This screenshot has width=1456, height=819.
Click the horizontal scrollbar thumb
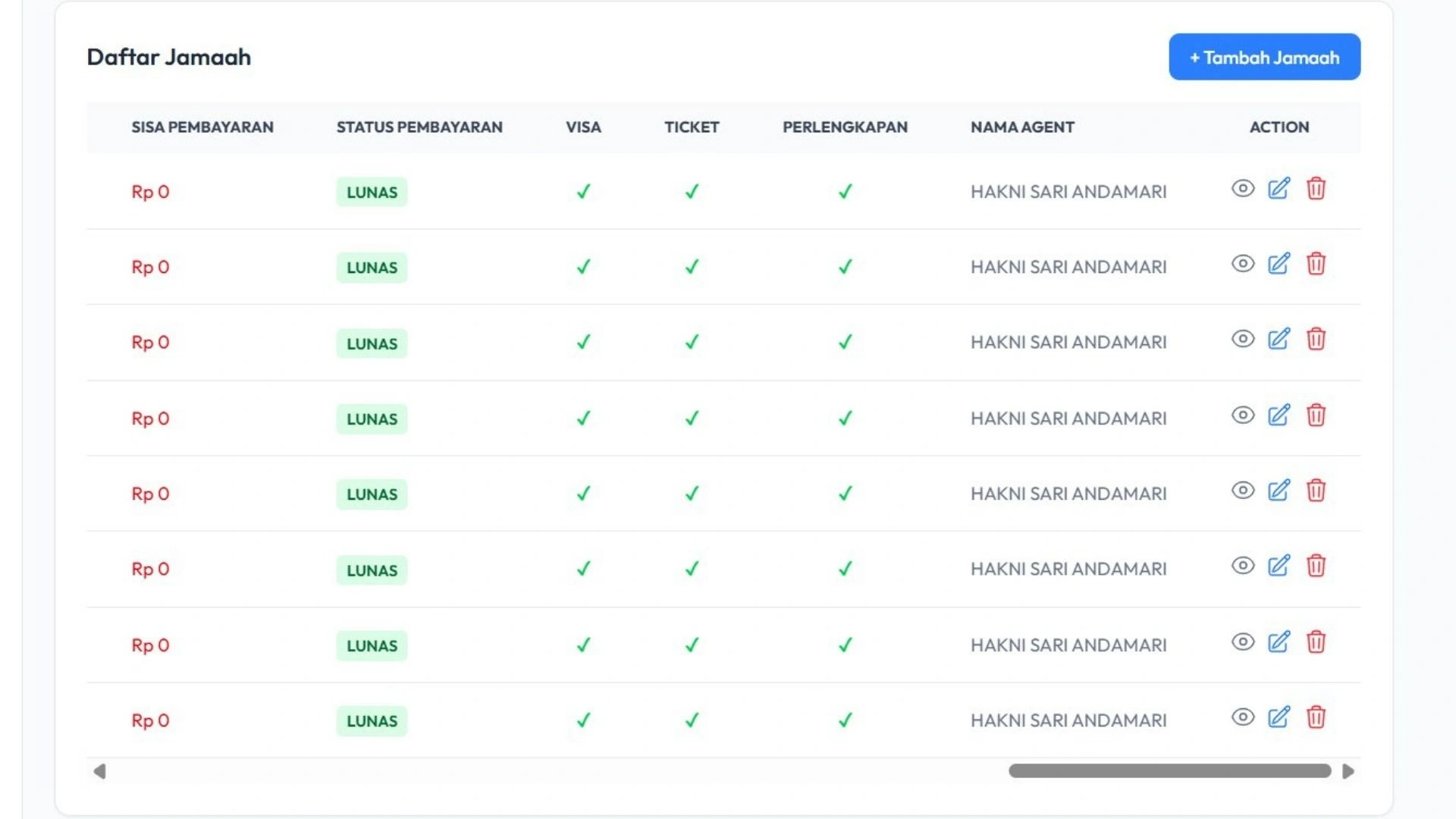[x=1169, y=771]
